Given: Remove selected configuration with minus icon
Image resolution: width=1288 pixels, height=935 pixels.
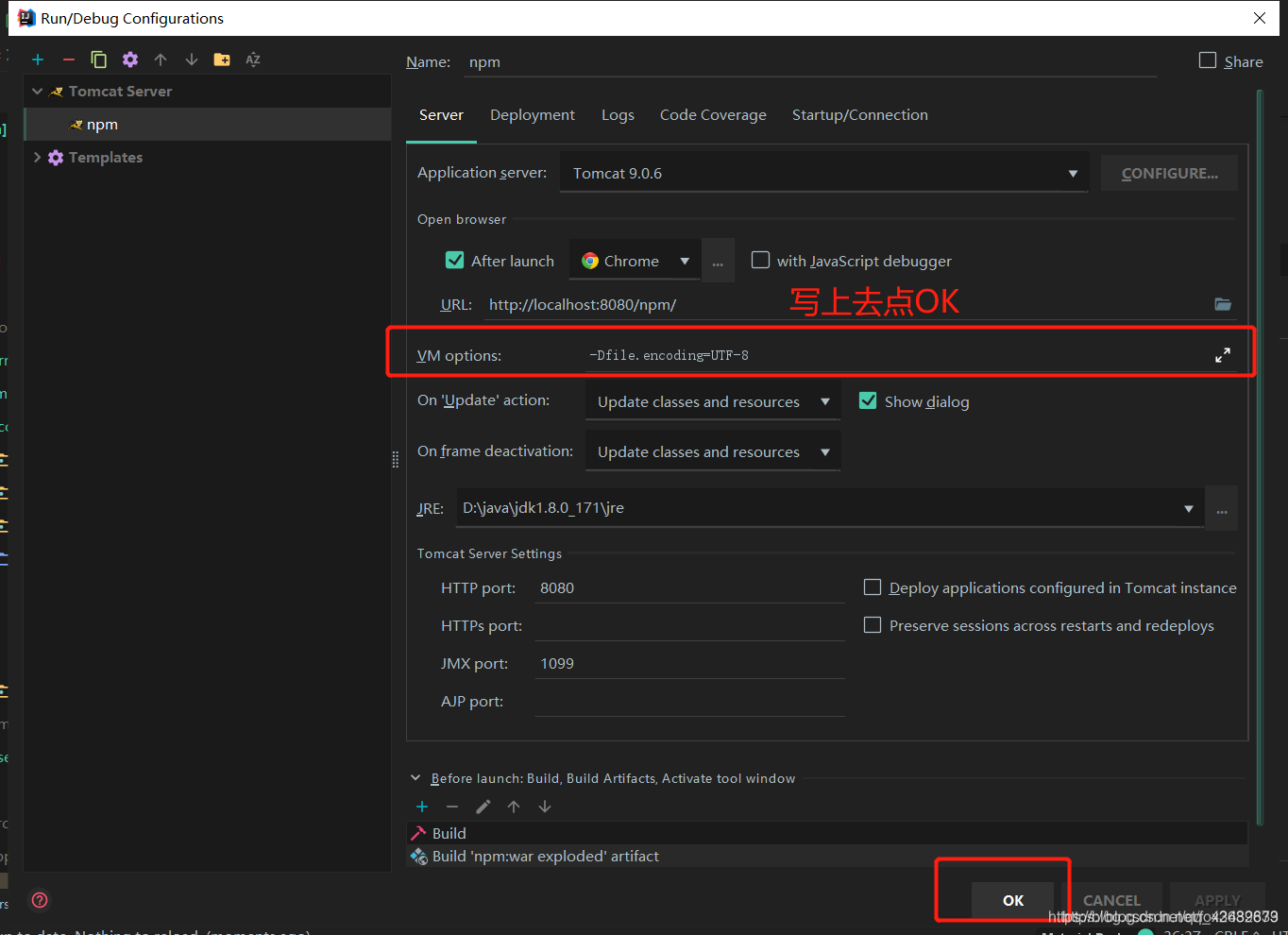Looking at the screenshot, I should point(68,59).
